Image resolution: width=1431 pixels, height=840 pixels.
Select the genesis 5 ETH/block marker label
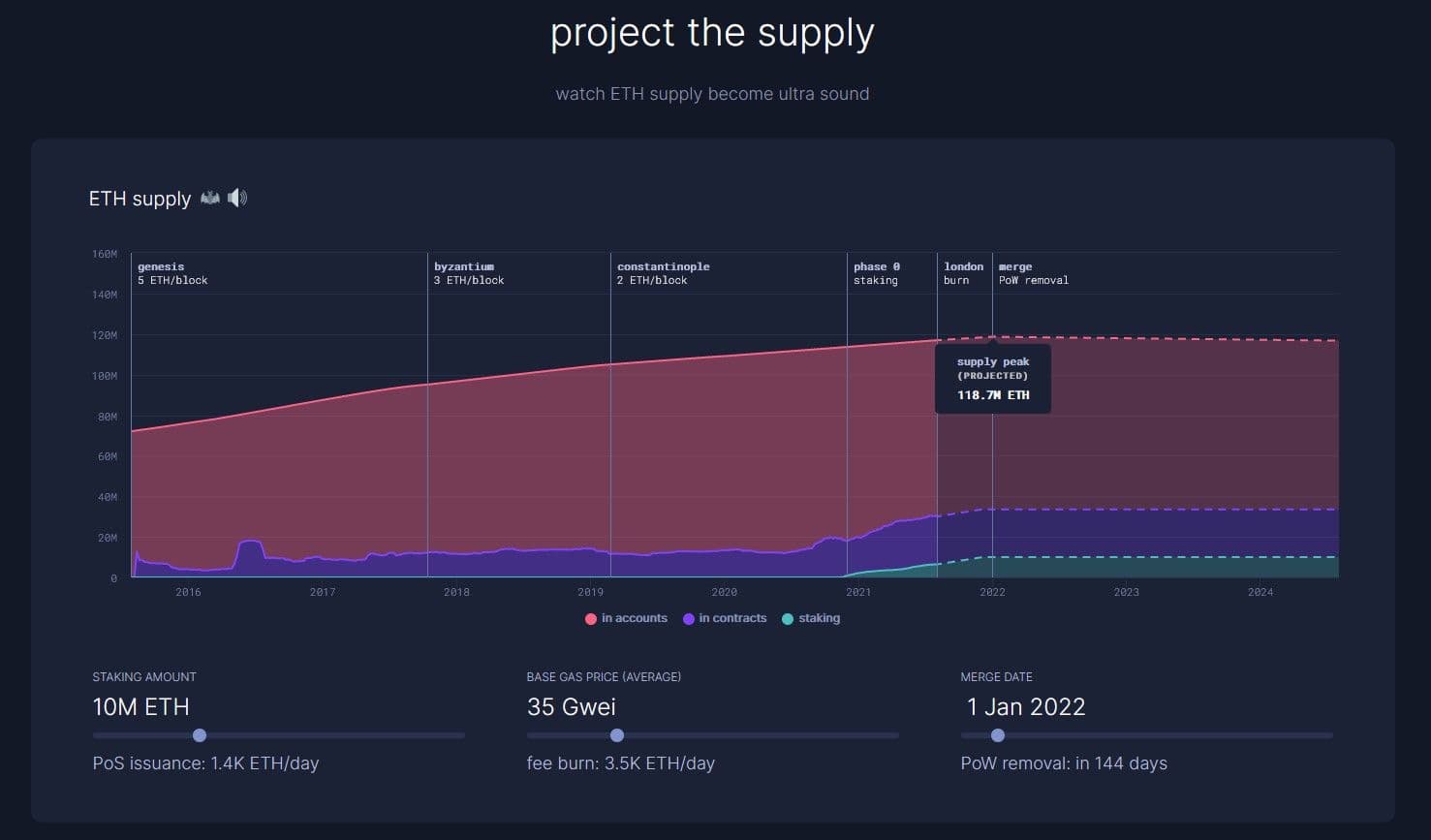click(172, 273)
